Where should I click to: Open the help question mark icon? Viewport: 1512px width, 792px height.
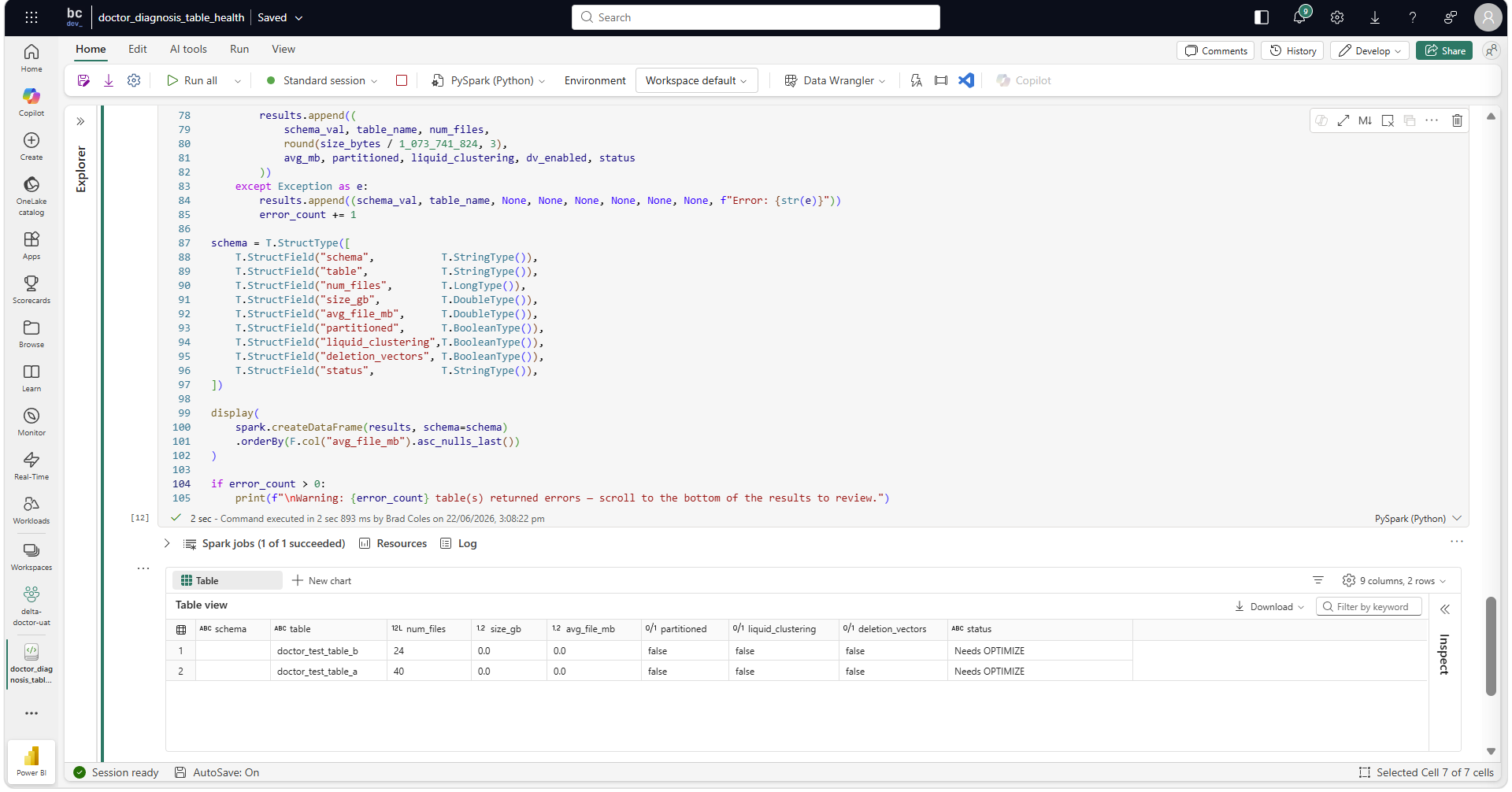(1413, 17)
